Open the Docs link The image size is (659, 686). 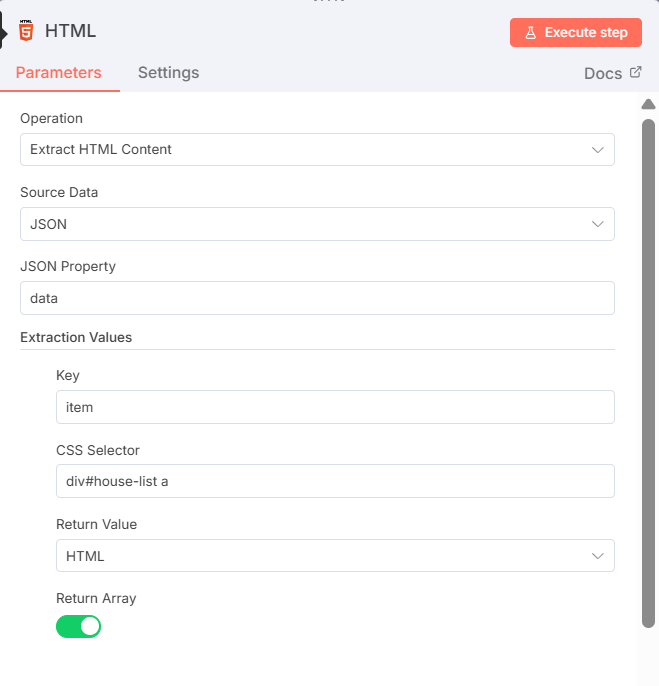(x=604, y=74)
